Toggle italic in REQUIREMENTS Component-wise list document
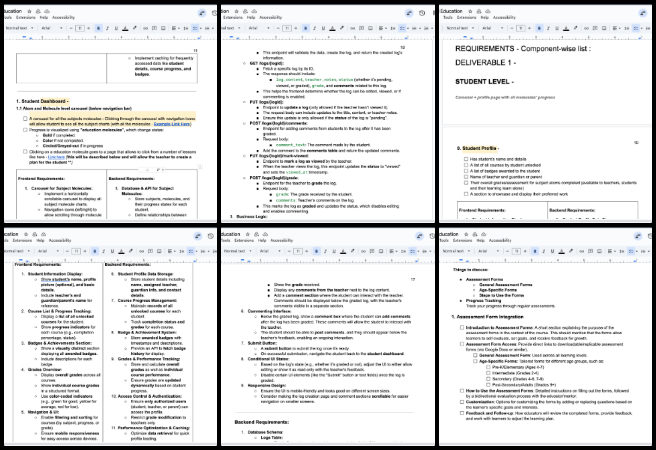This screenshot has width=656, height=450. 548,28
